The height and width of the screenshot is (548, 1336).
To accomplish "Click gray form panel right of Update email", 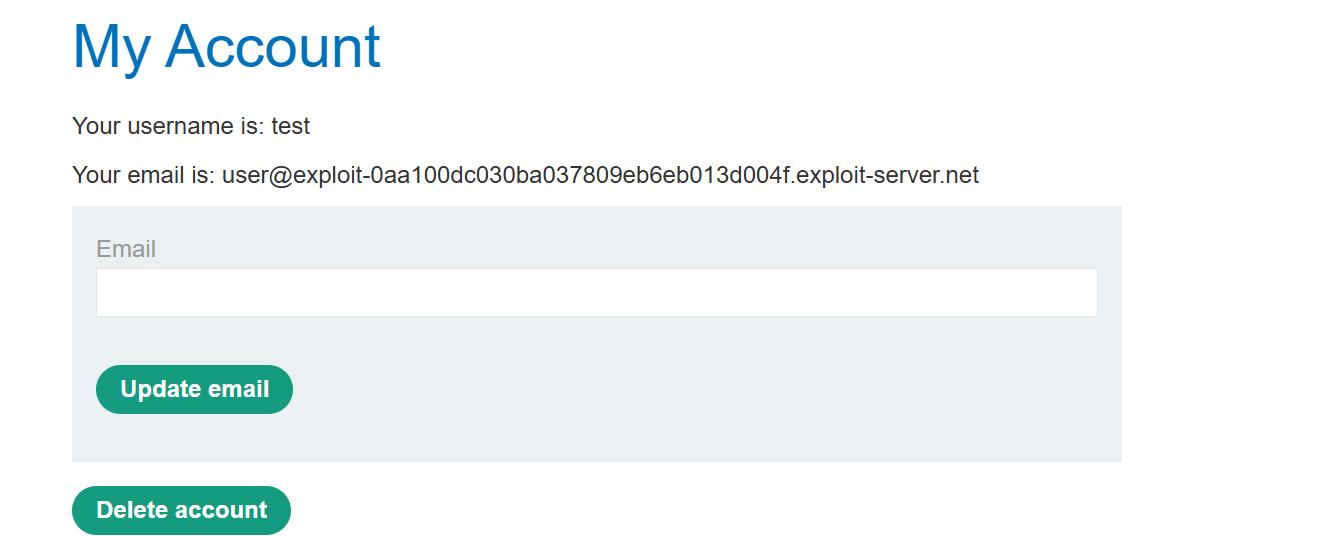I will [x=700, y=390].
